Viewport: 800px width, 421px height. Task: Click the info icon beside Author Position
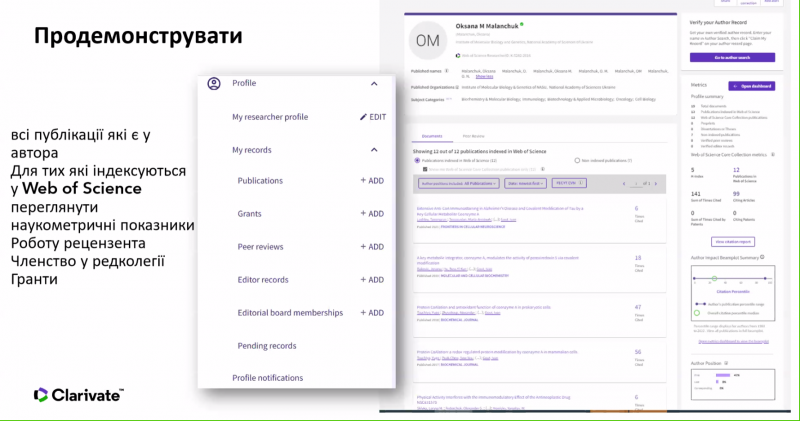point(726,363)
